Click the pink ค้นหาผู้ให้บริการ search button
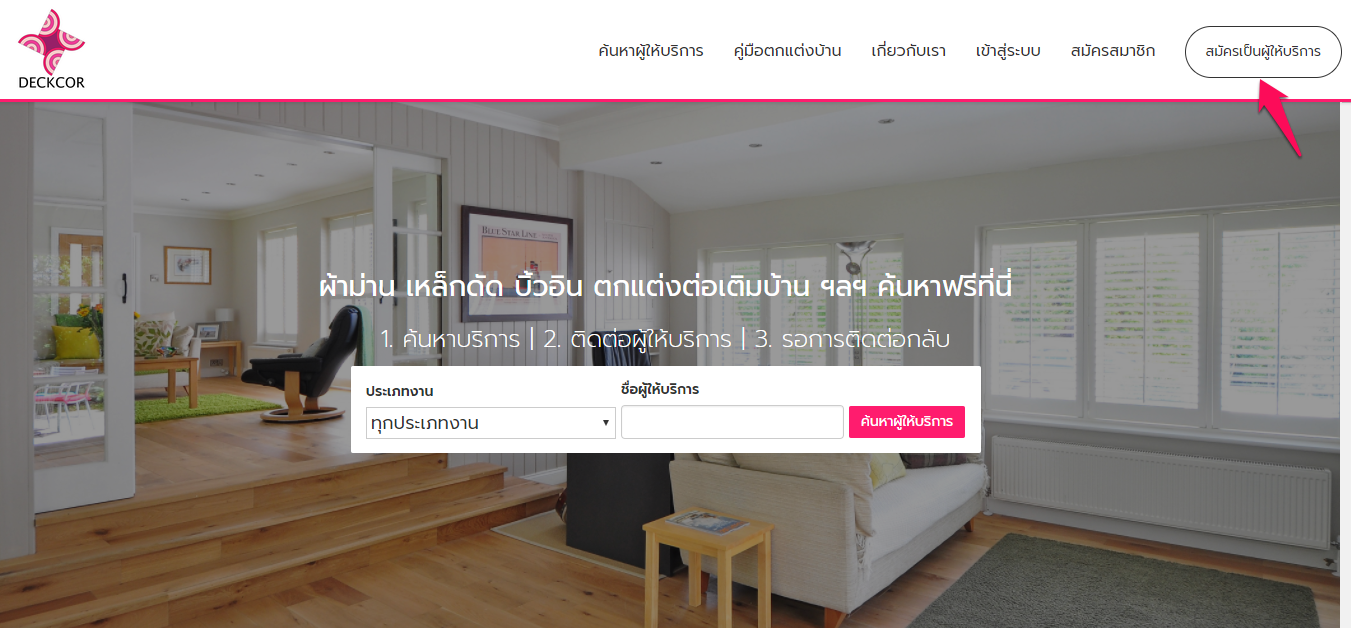1351x628 pixels. [x=907, y=422]
